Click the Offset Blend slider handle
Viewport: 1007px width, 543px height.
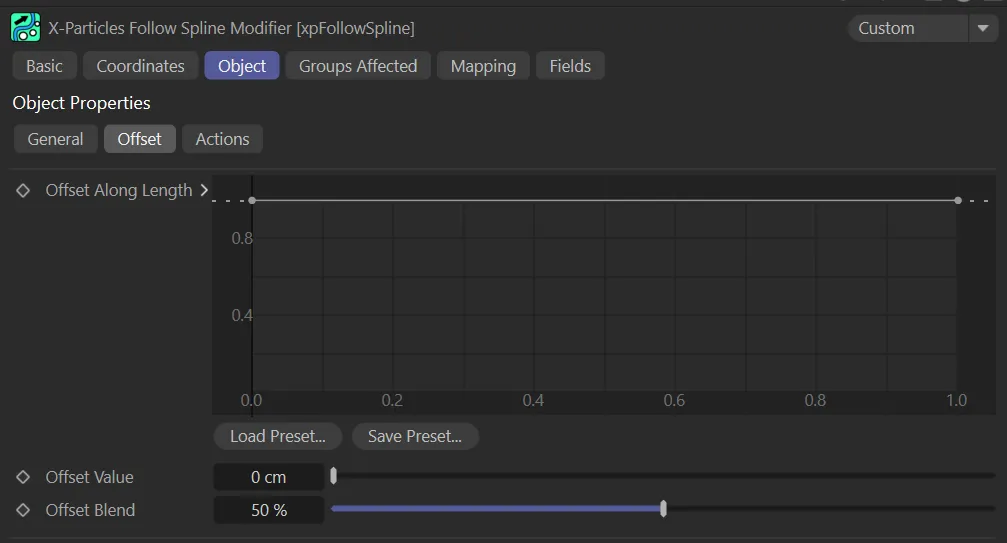[x=663, y=509]
